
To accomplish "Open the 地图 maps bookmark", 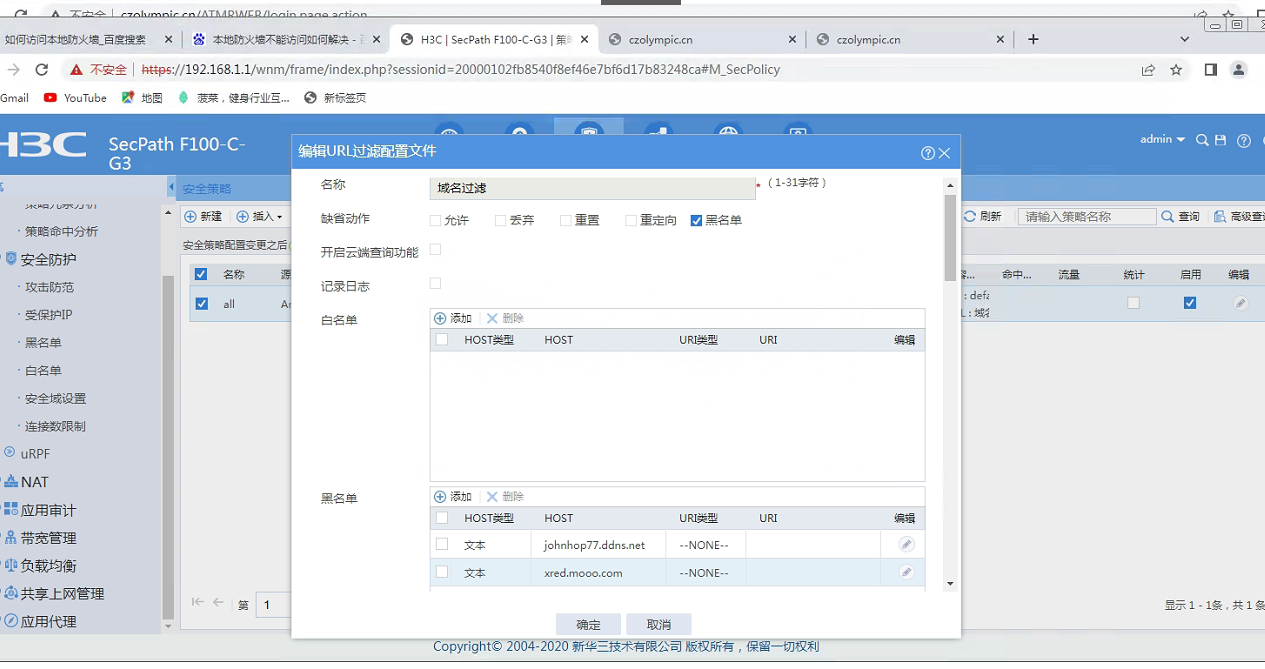I will pos(142,98).
